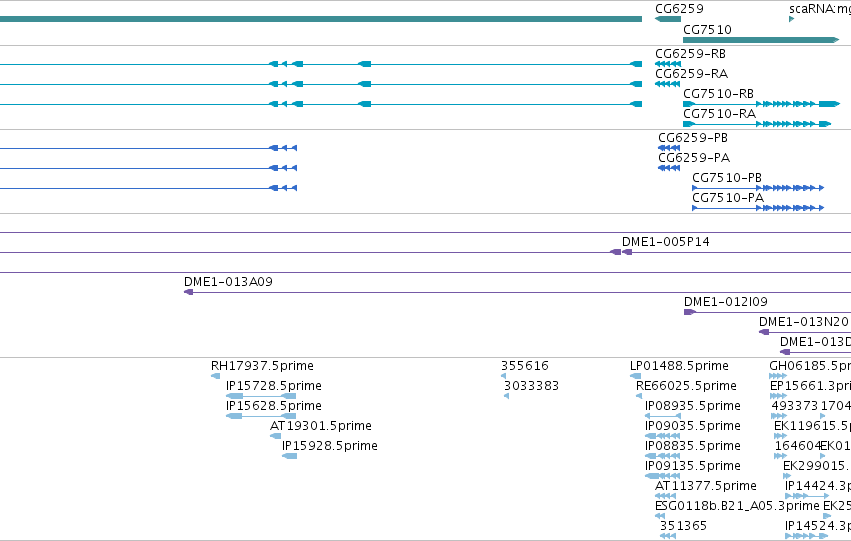Select the IP15928.5prime EST glyph
Image resolution: width=851 pixels, height=541 pixels.
click(x=289, y=456)
